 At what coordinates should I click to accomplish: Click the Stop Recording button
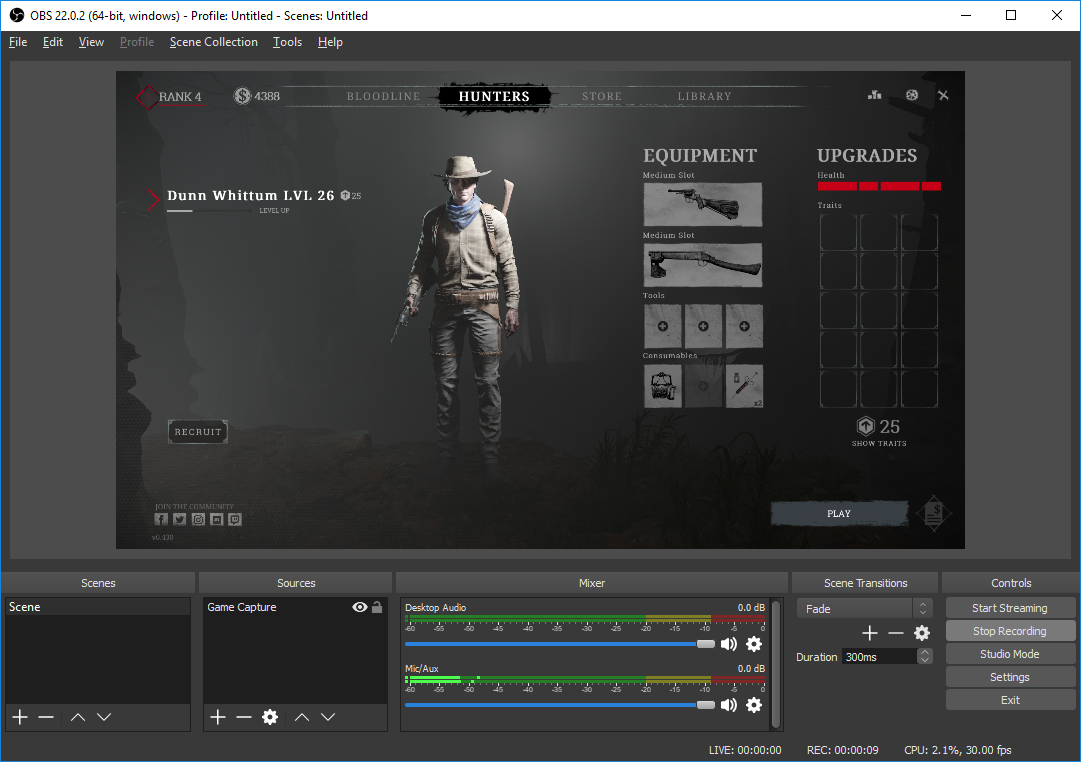click(1010, 631)
